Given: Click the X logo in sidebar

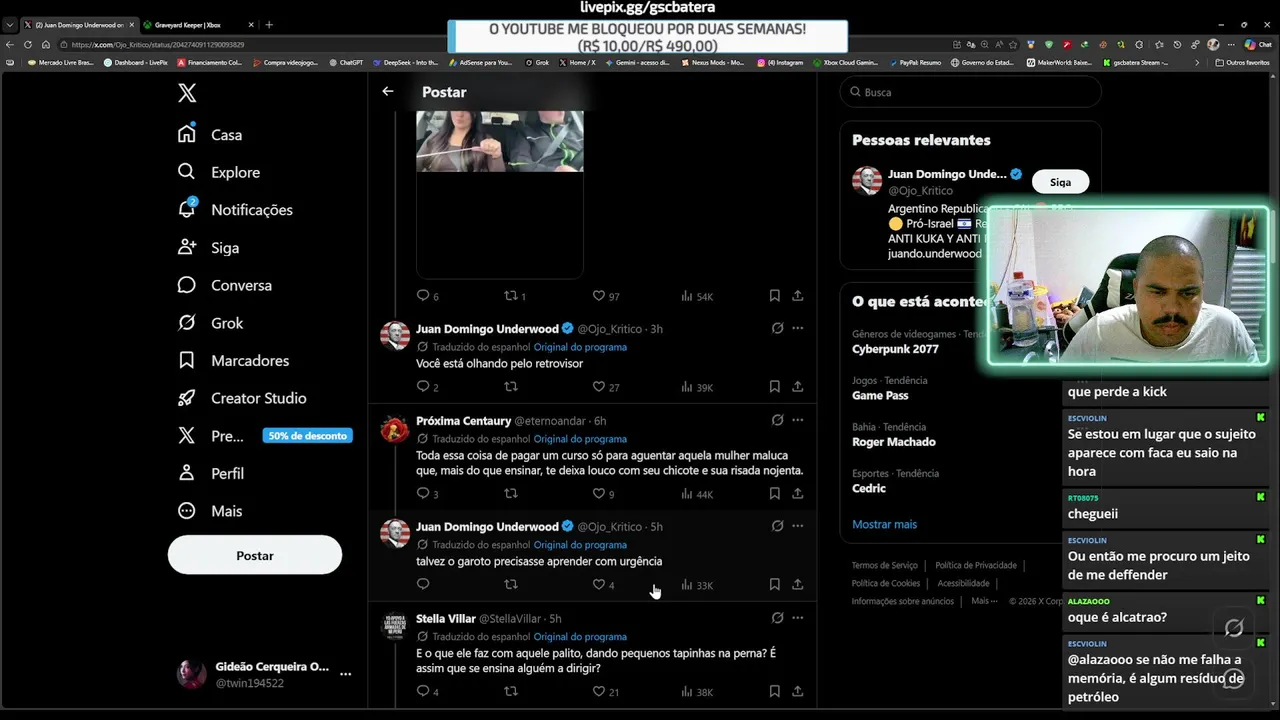Looking at the screenshot, I should click(187, 93).
